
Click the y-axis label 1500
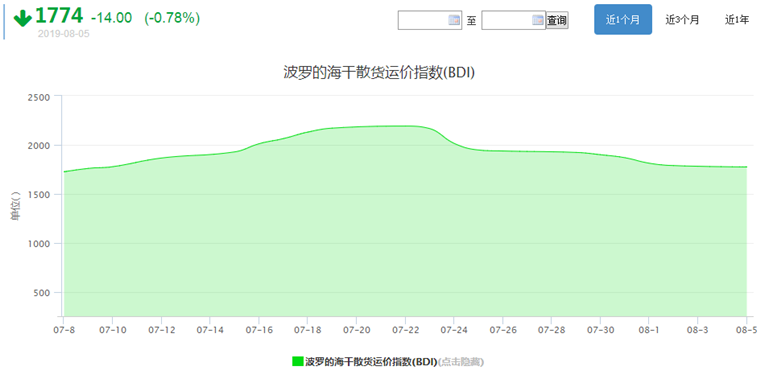pyautogui.click(x=40, y=194)
